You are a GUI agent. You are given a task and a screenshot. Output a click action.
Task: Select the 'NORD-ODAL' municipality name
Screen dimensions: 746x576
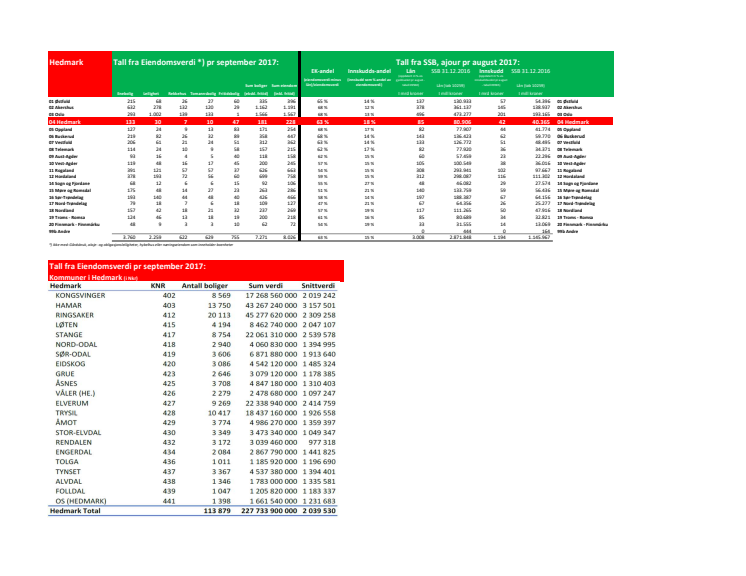[x=76, y=344]
